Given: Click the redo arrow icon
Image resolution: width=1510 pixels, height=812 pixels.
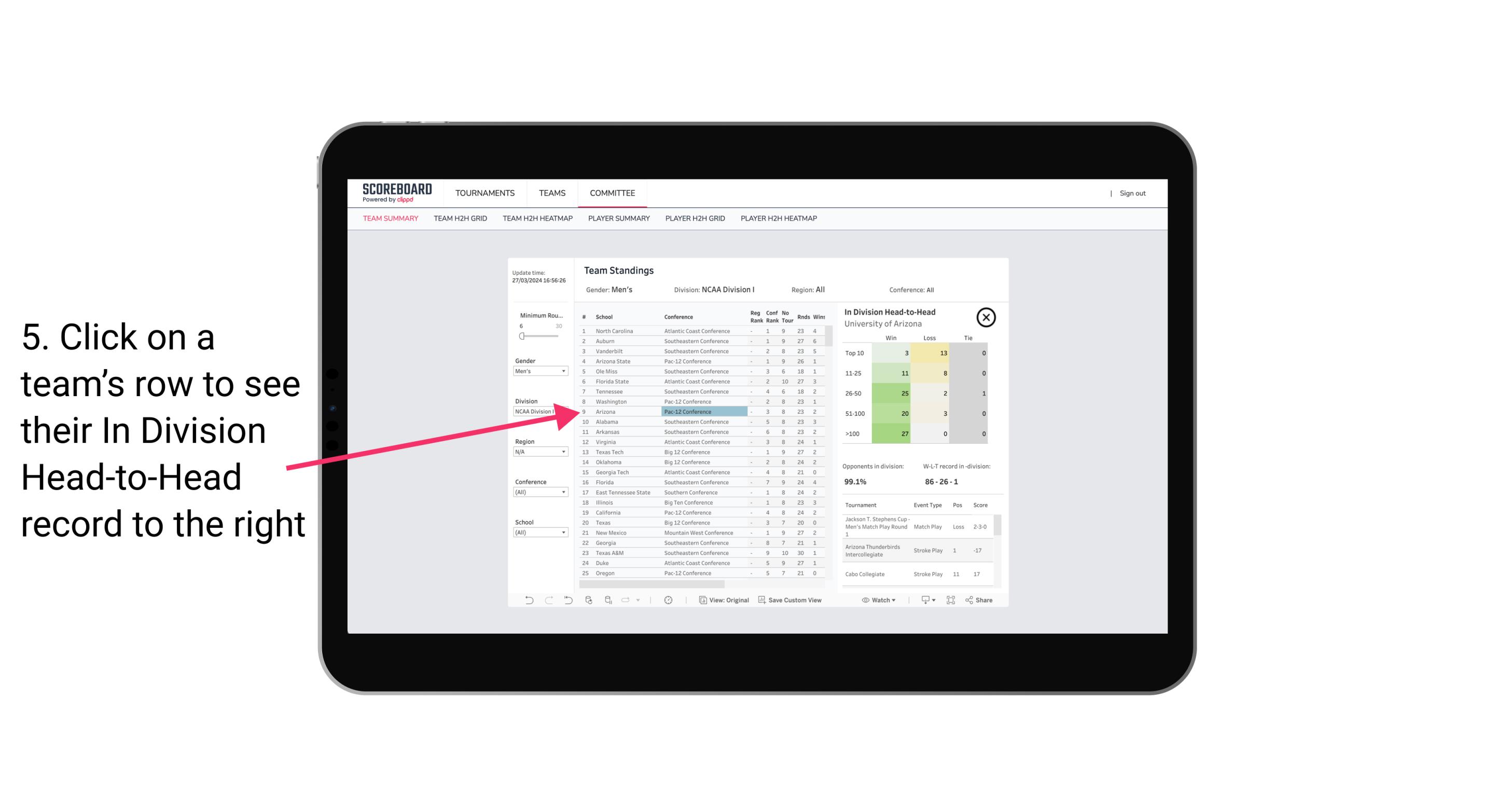Looking at the screenshot, I should point(548,600).
